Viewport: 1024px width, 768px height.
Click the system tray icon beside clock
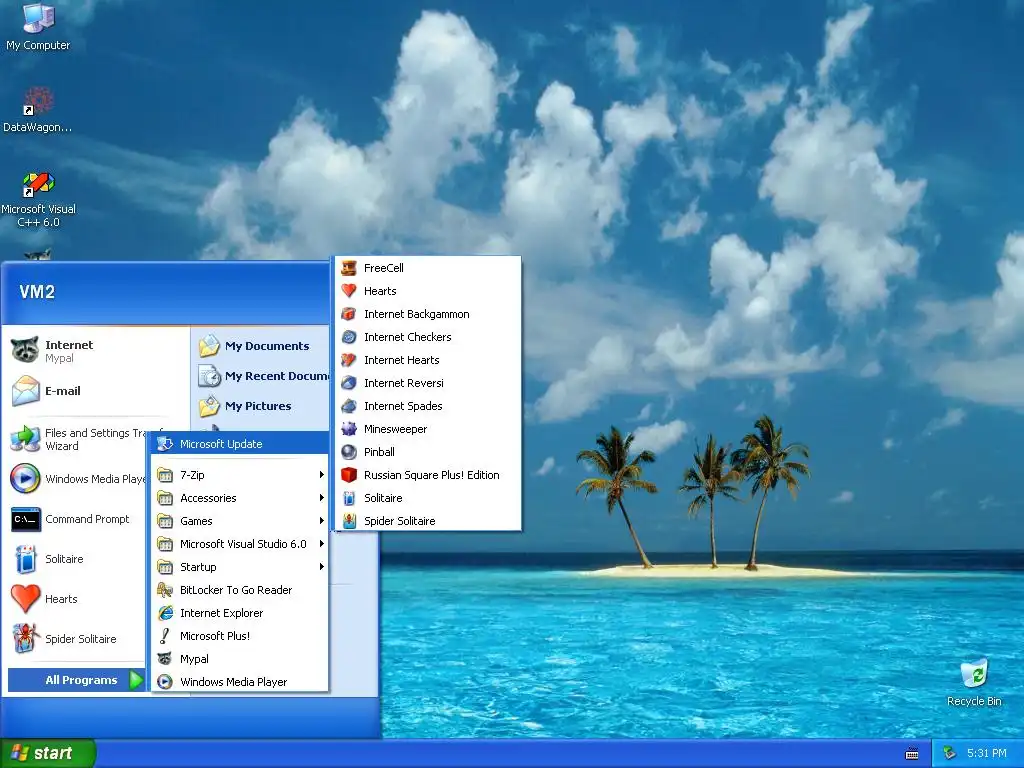(x=950, y=754)
